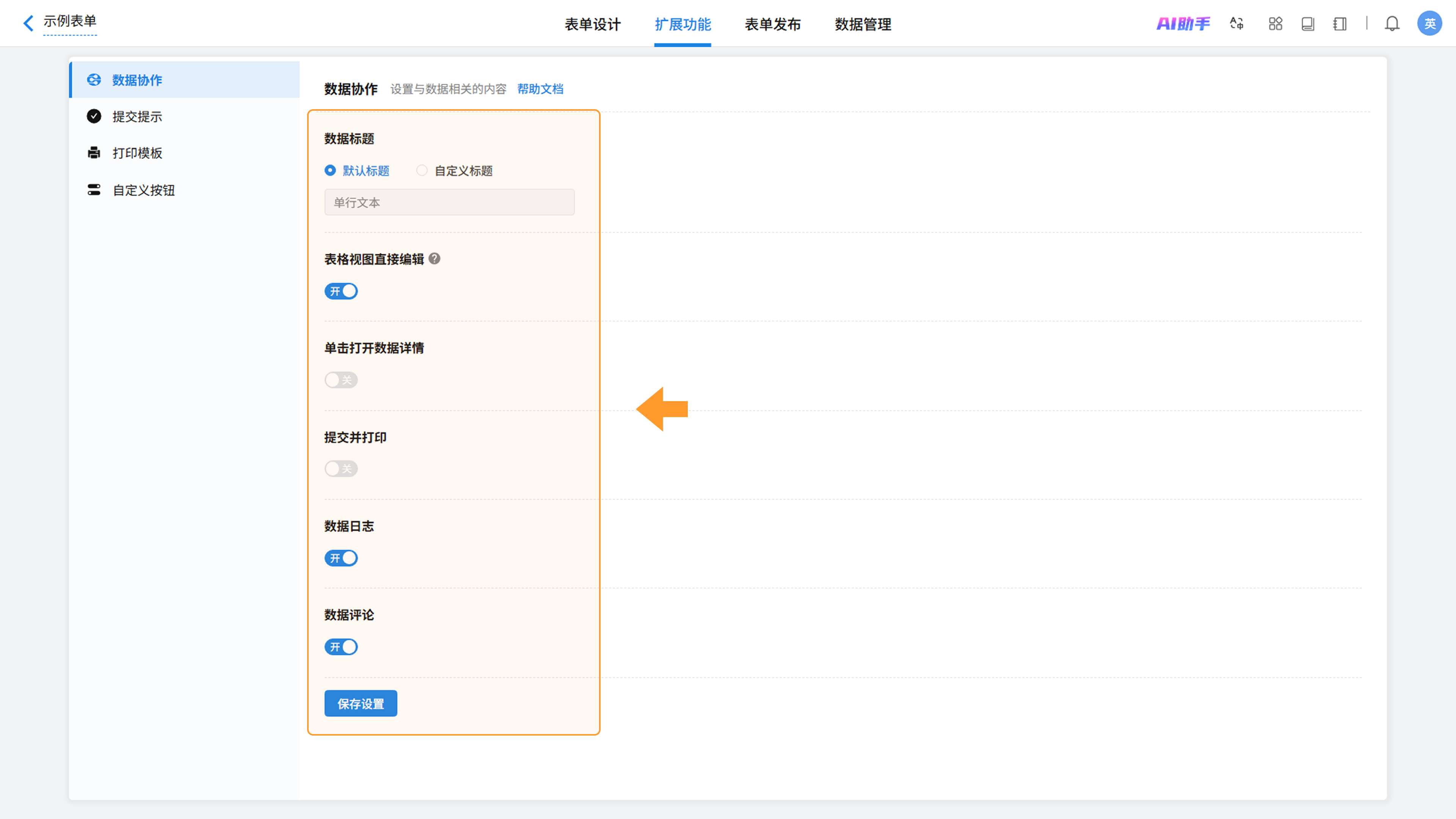Open the 数据管理 tab
The image size is (1456, 819).
pos(863,24)
